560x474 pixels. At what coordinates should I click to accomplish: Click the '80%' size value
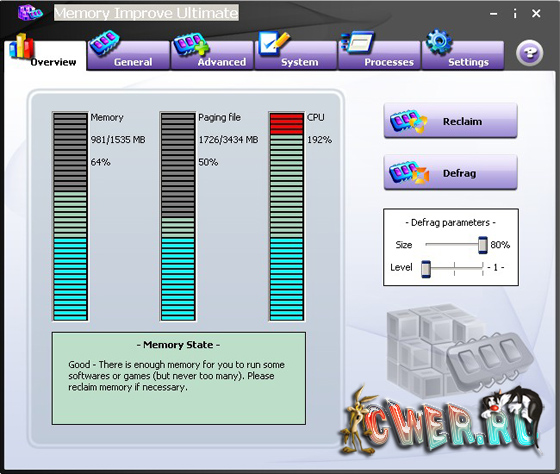point(500,245)
